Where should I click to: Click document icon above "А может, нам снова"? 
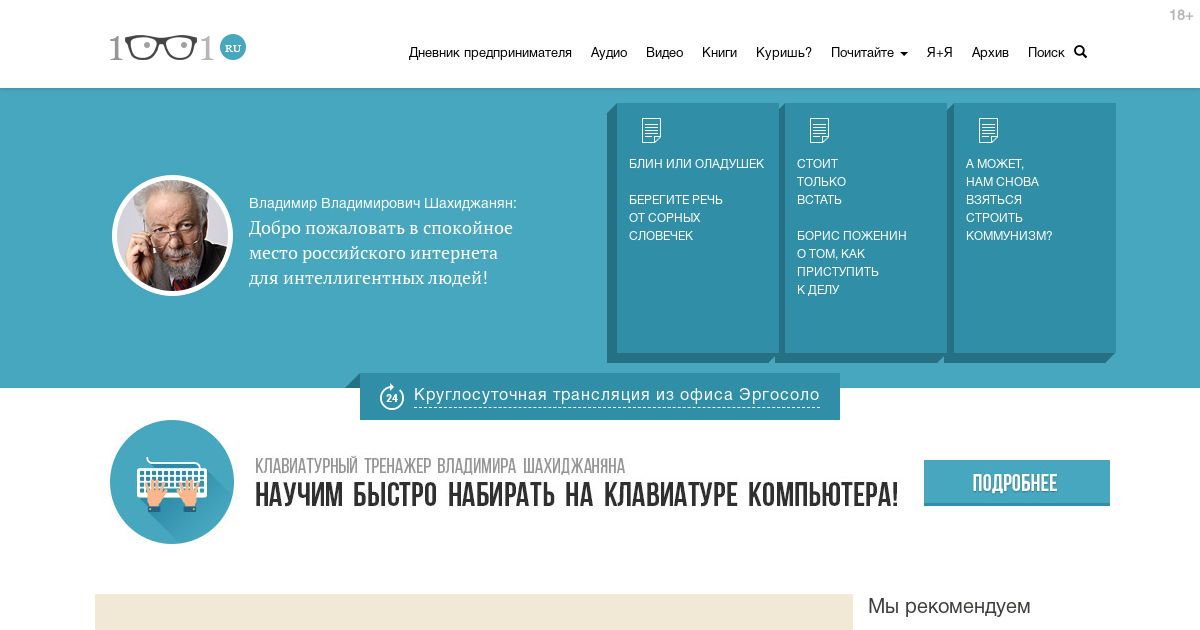pos(988,130)
